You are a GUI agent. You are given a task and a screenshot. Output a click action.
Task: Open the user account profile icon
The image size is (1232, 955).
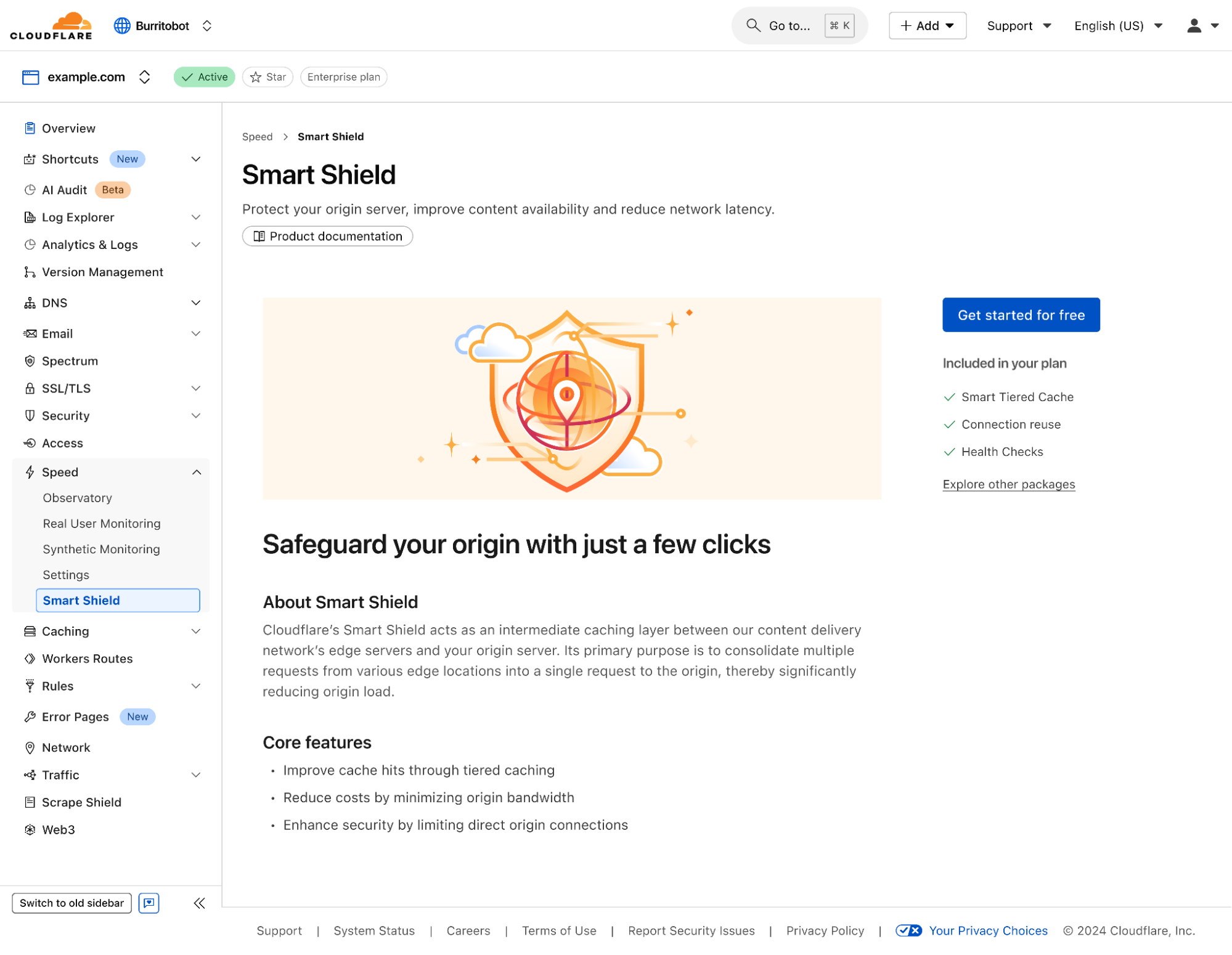pos(1194,26)
